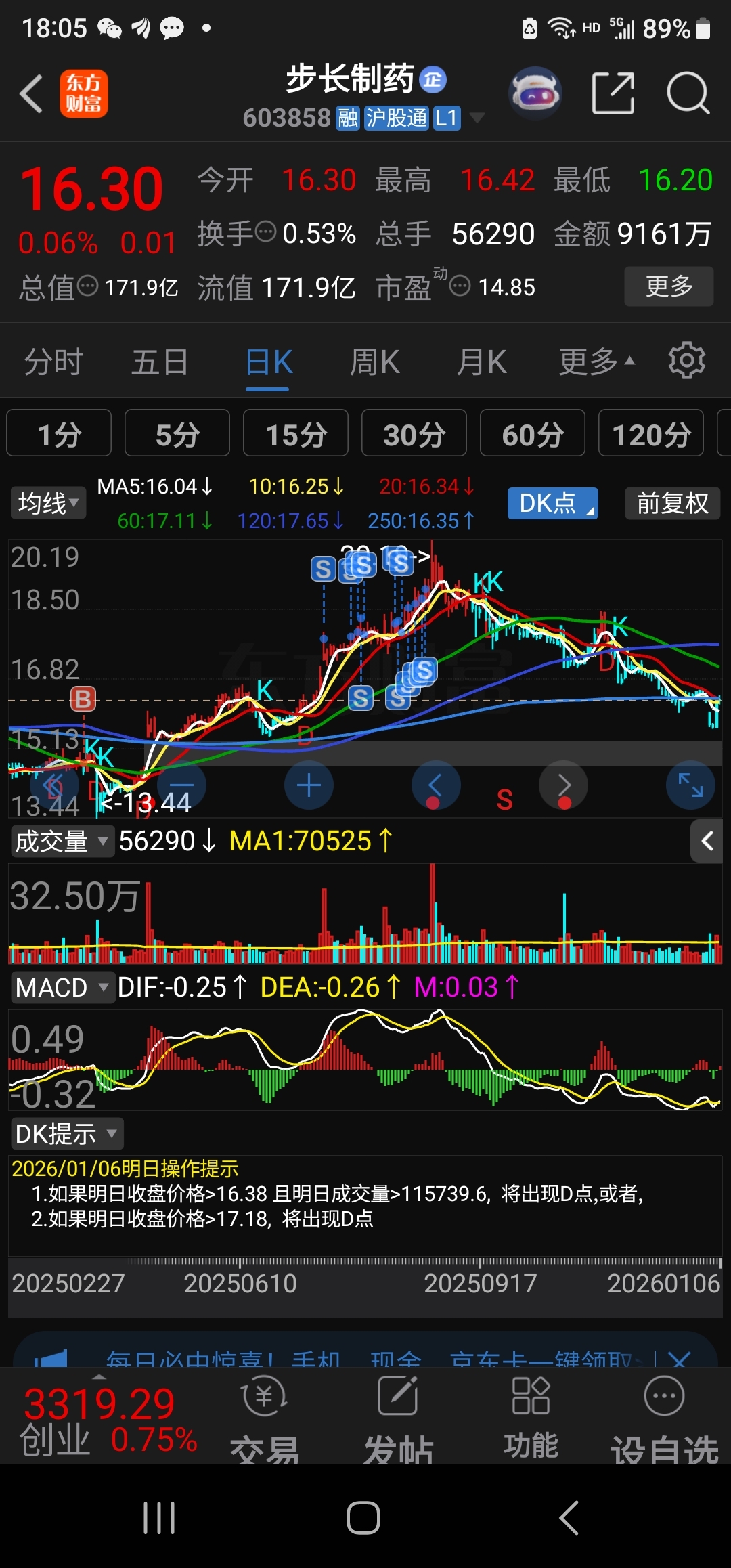Expand stock name dropdown triangle
Viewport: 731px width, 1568px height.
[477, 118]
